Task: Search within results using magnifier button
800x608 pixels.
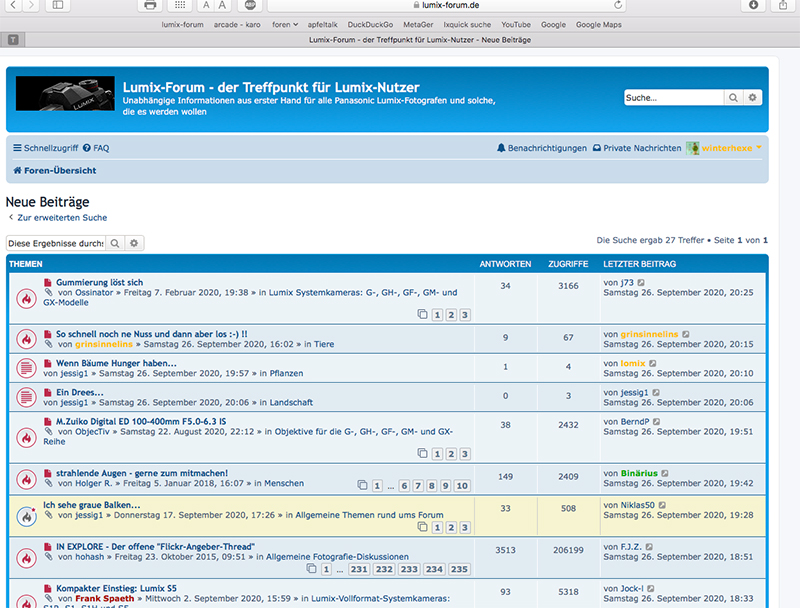Action: tap(115, 243)
